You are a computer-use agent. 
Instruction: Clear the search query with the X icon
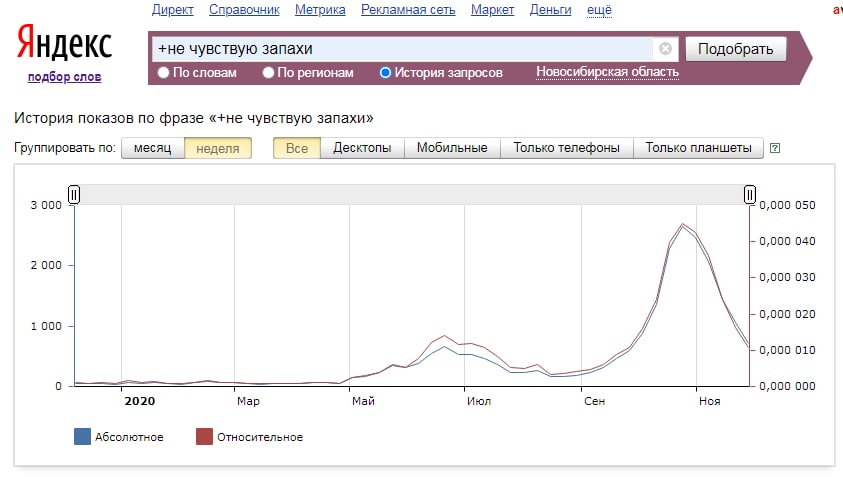click(x=665, y=49)
